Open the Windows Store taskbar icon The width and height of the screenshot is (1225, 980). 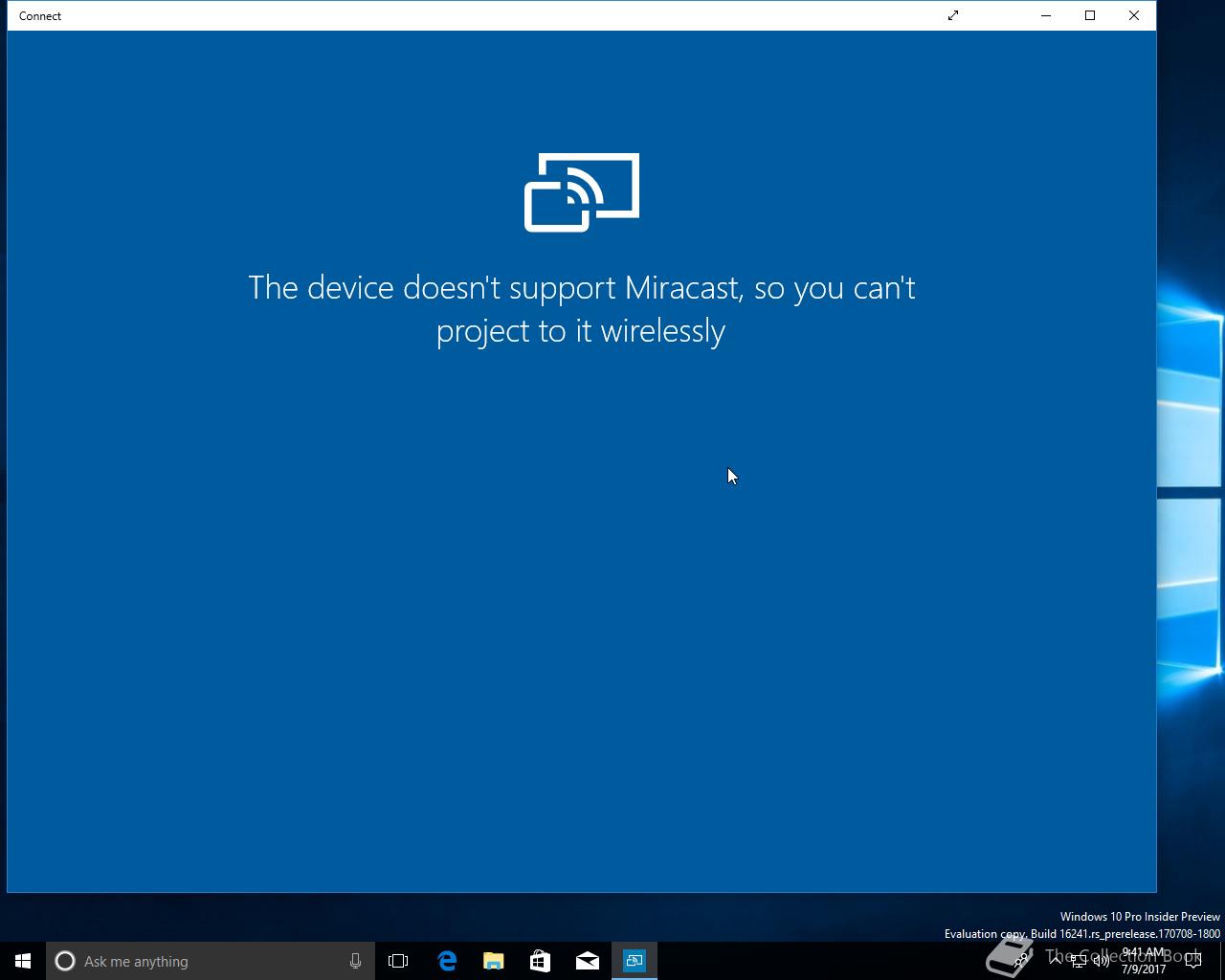click(x=541, y=961)
